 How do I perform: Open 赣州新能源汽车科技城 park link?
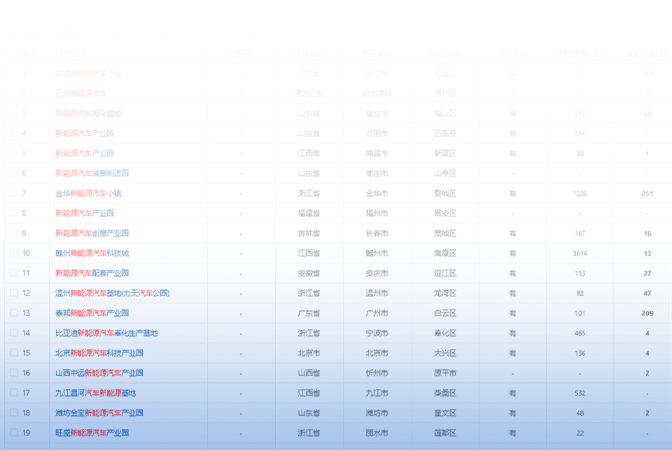point(92,253)
